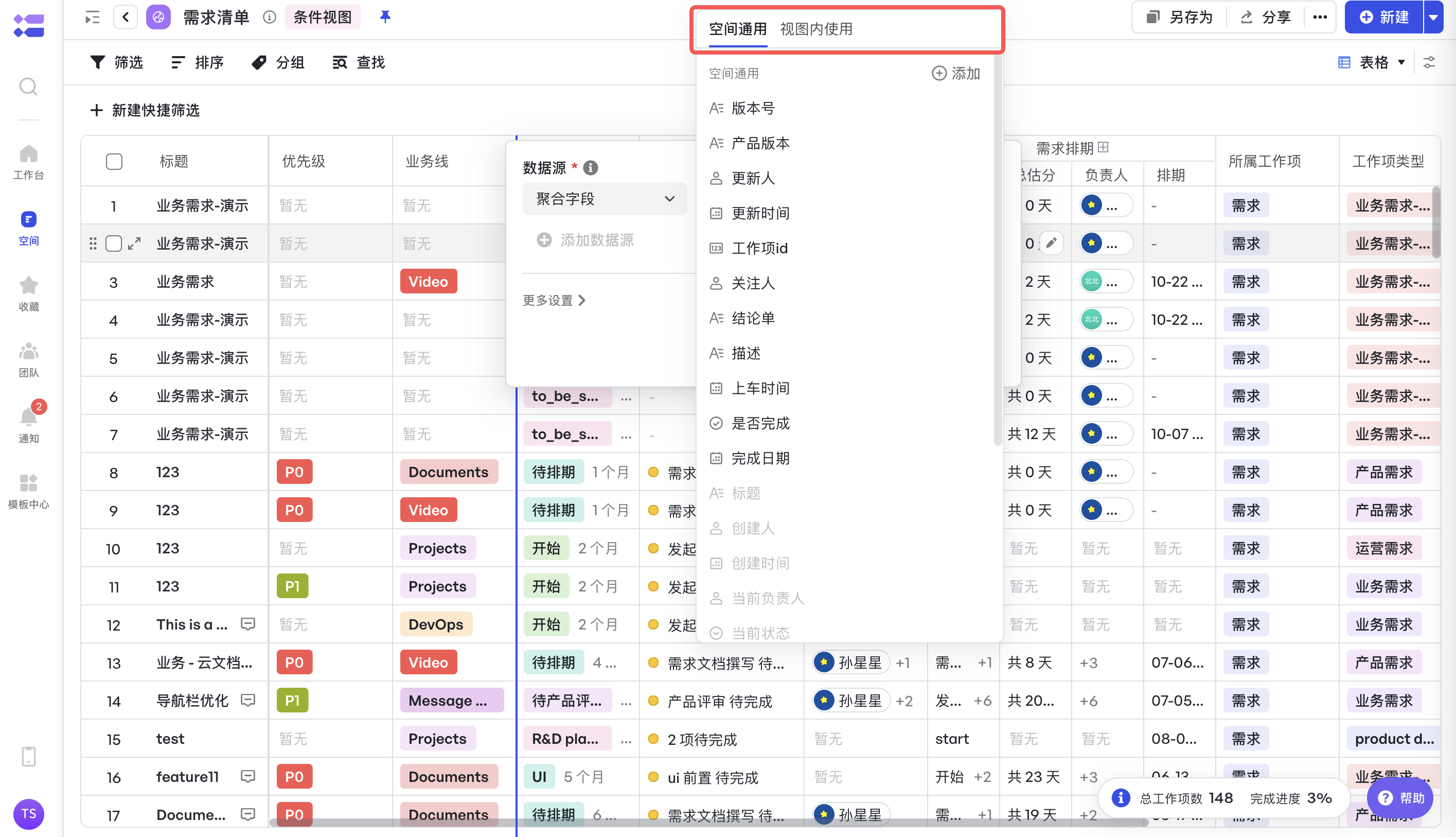Click 新建快捷筛选 to add quick filter

(x=145, y=110)
